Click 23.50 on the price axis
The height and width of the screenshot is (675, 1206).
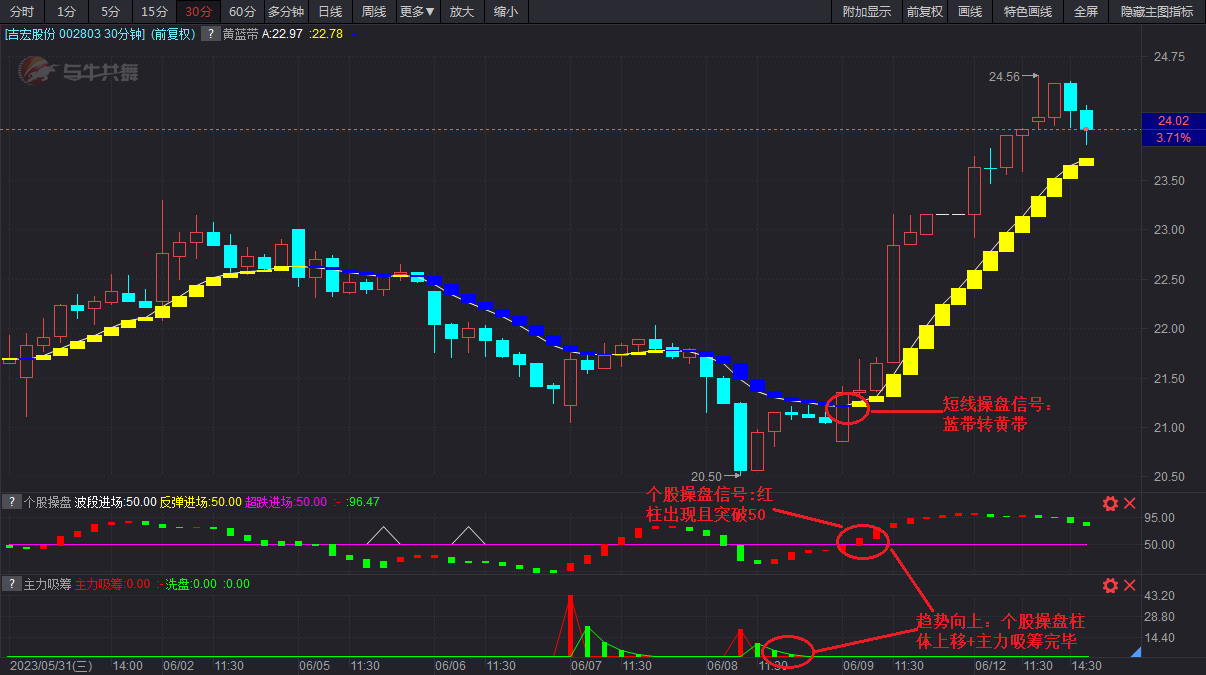[x=1168, y=180]
